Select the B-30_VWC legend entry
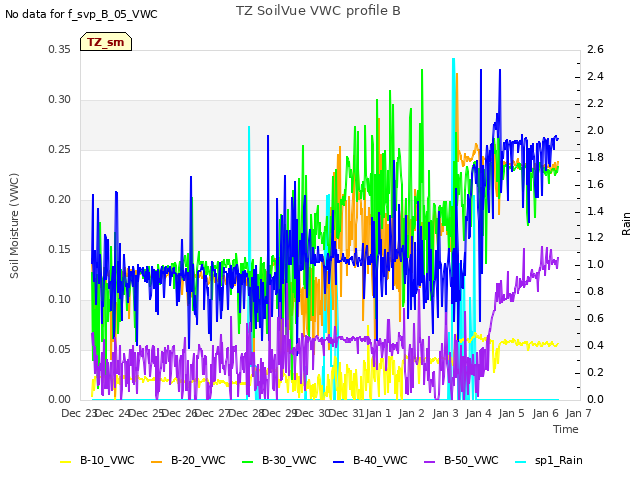This screenshot has height=480, width=640. (x=279, y=460)
